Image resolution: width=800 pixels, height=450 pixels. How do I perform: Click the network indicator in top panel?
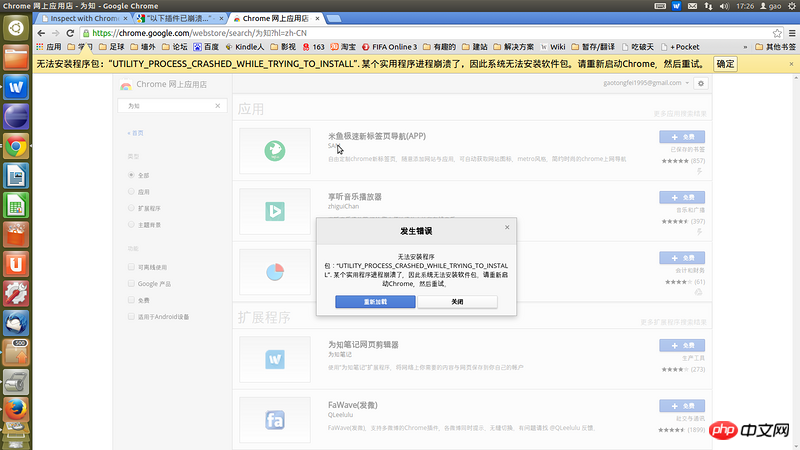pyautogui.click(x=709, y=6)
